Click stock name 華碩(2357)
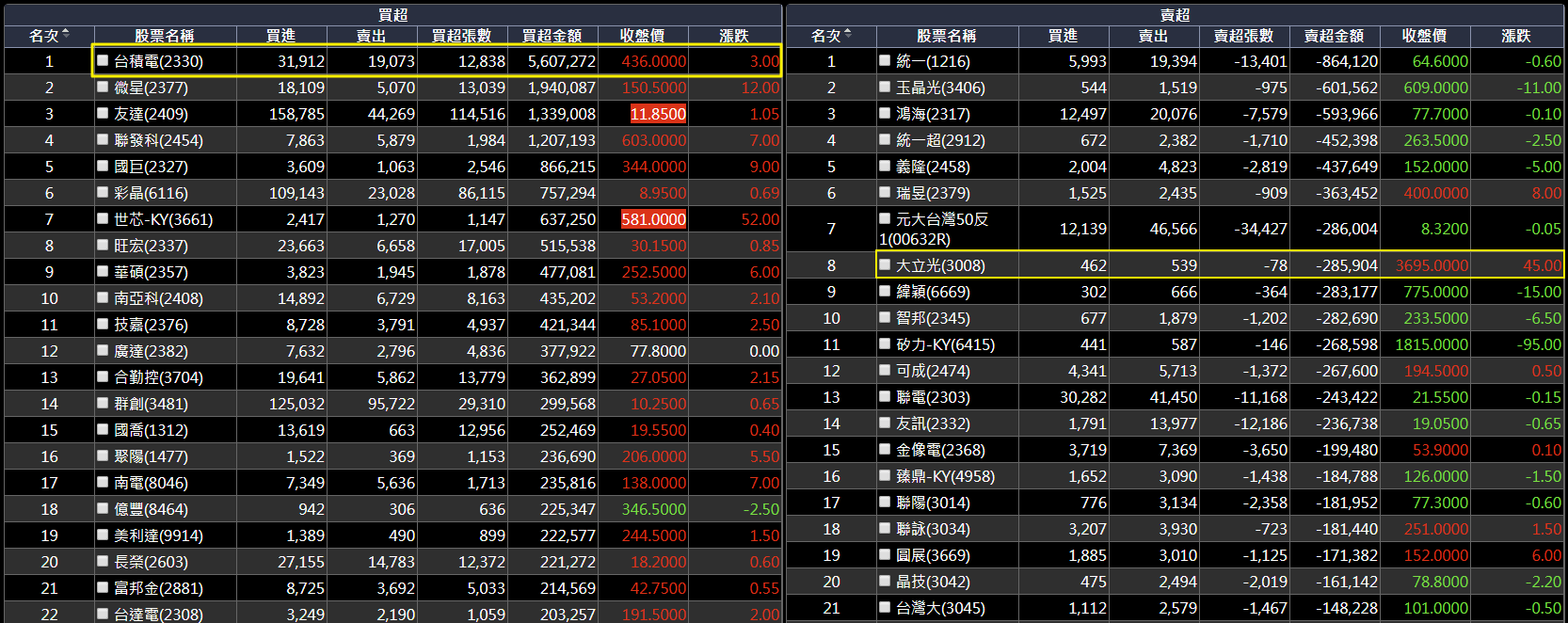 [x=151, y=272]
